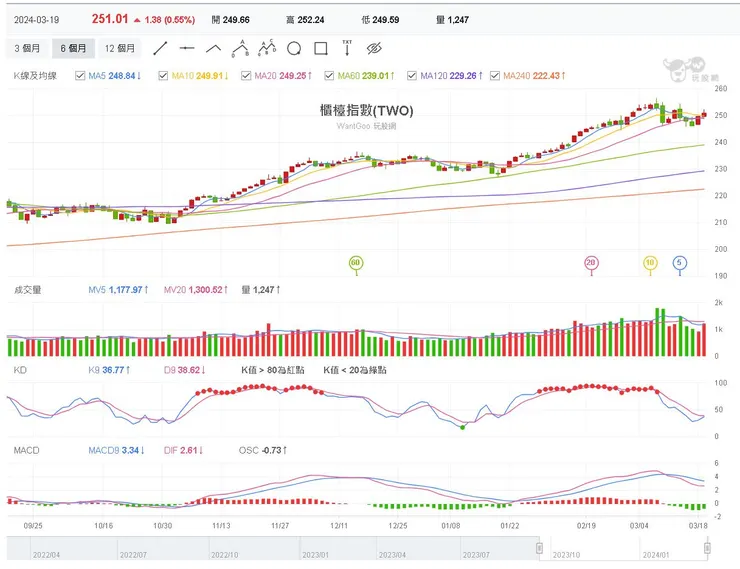Click the MACD9 3.34 indicator value
Viewport: 740px width, 569px height.
(117, 450)
